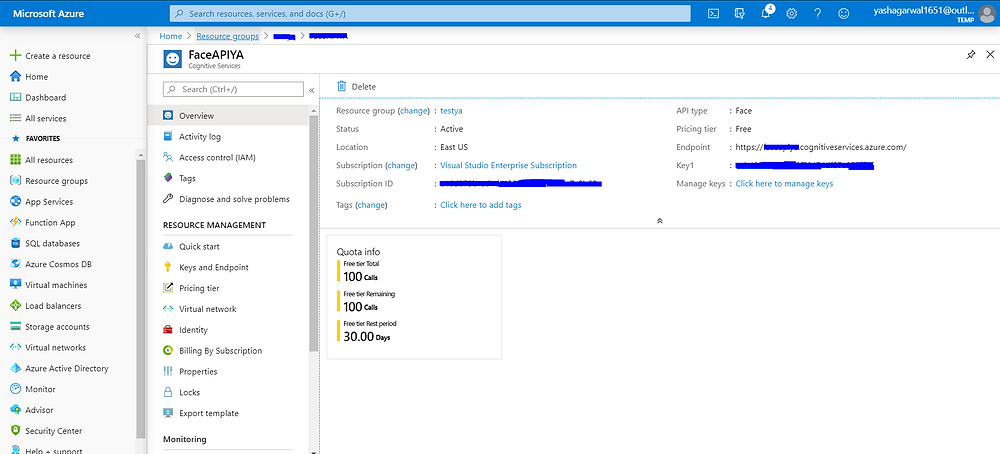Collapse the resource menu chevron
1000x454 pixels.
(x=312, y=91)
